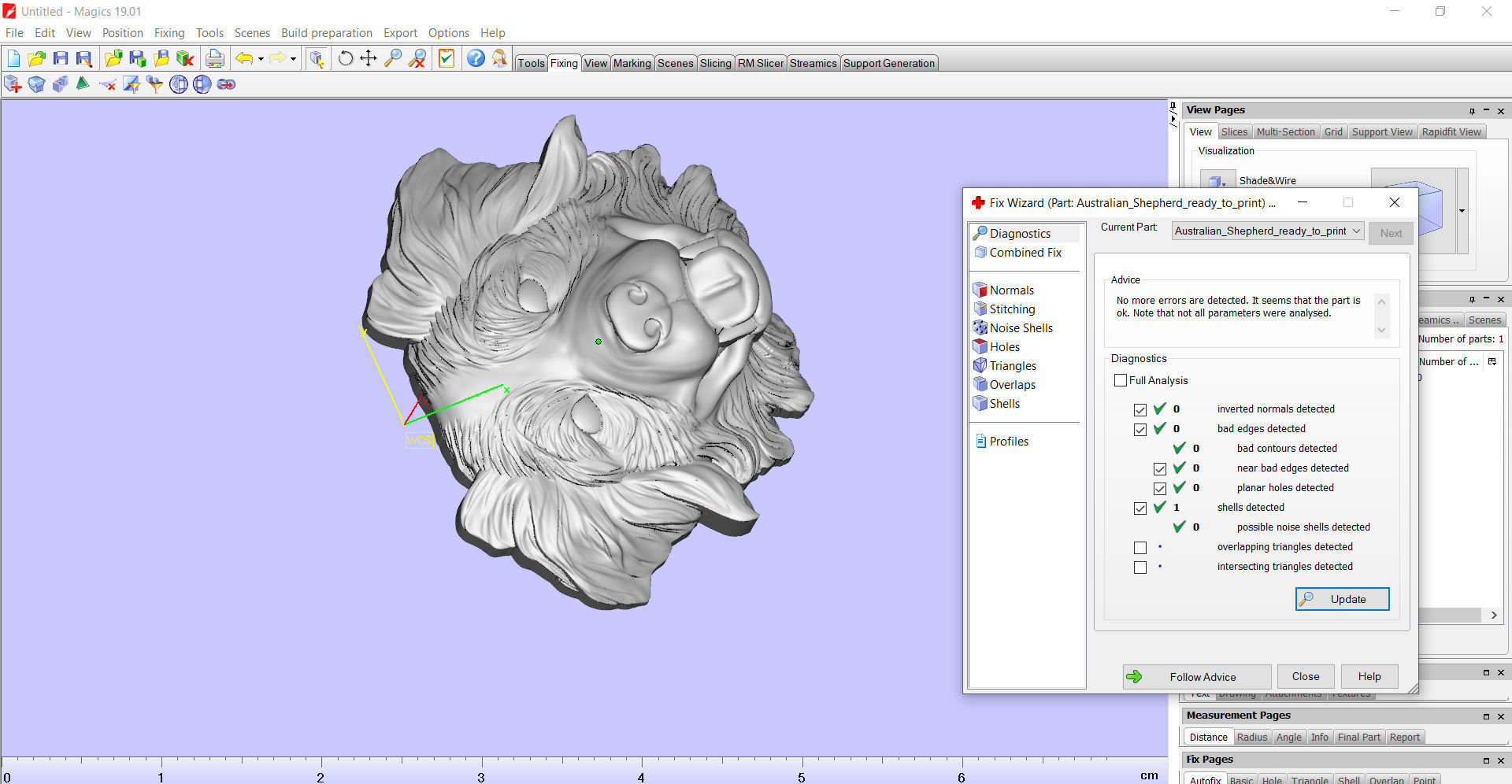Activate the Pan view cross-arrows tool
Screen dimensions: 1512x784
pyautogui.click(x=369, y=58)
